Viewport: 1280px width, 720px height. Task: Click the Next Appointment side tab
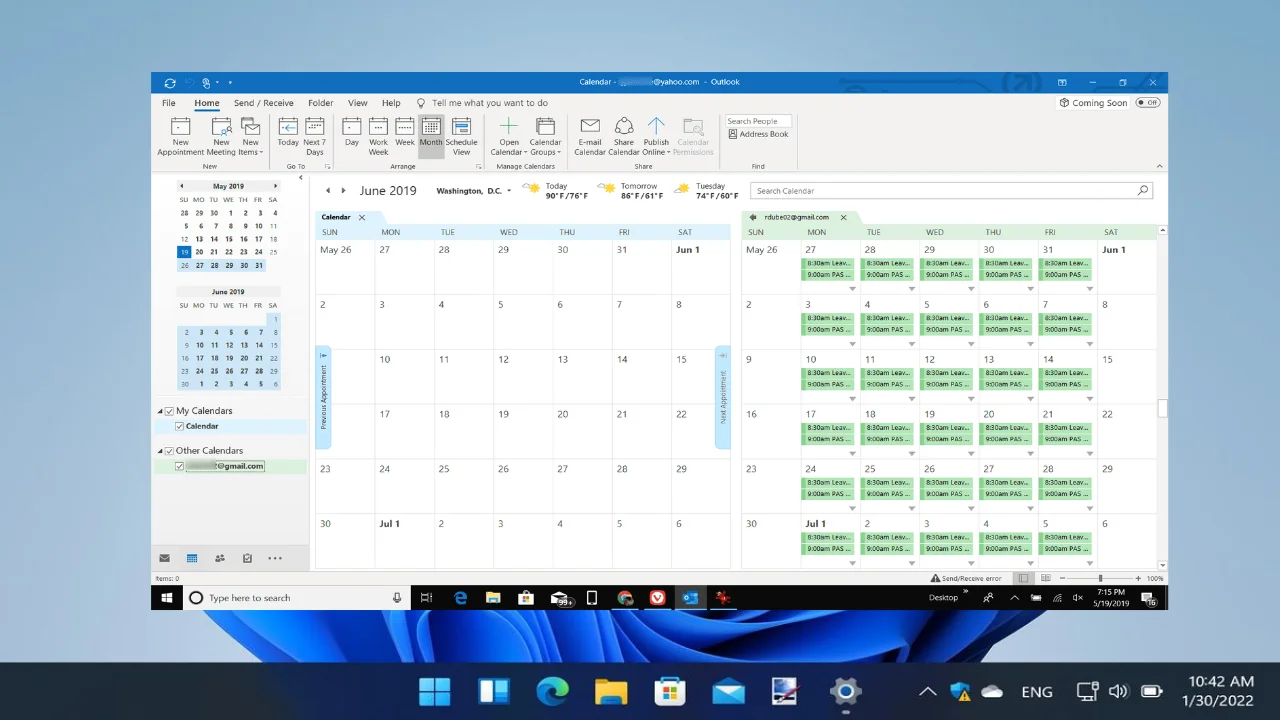click(x=722, y=398)
